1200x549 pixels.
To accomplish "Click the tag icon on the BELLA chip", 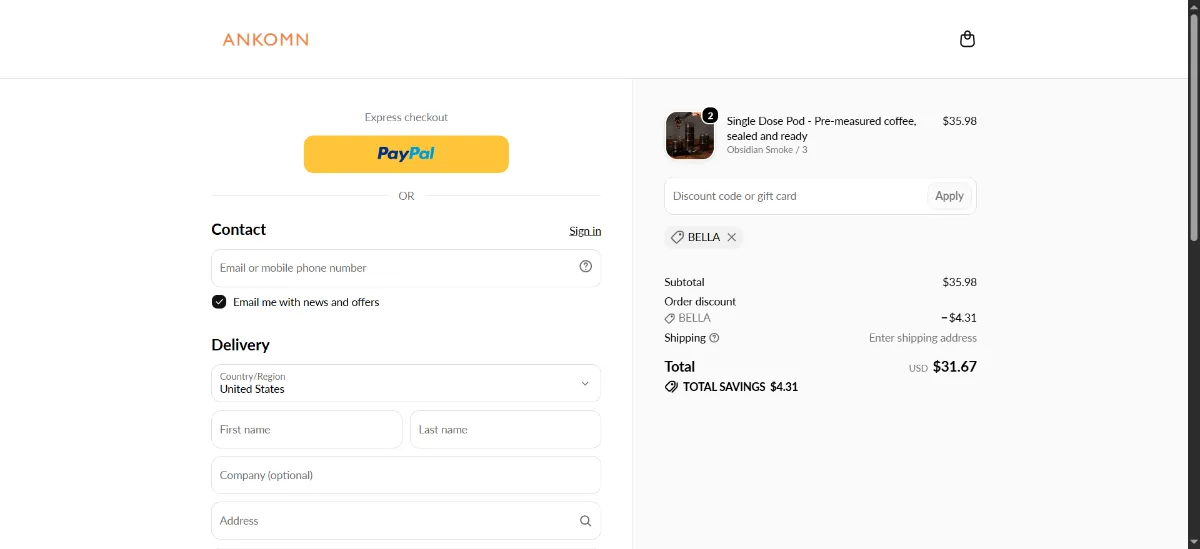I will tap(677, 237).
